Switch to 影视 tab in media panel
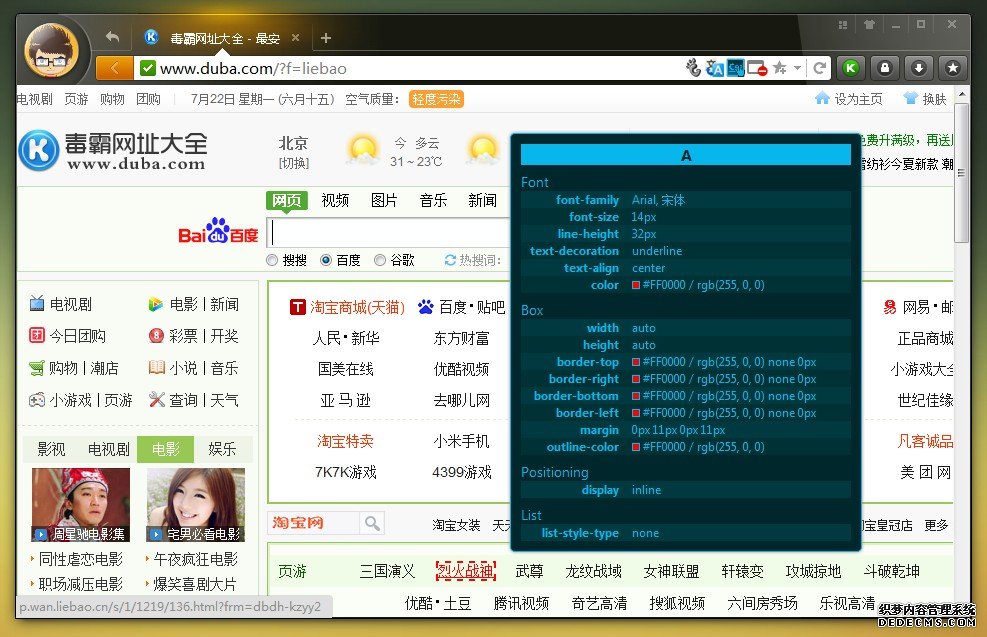The image size is (987, 637). [51, 449]
